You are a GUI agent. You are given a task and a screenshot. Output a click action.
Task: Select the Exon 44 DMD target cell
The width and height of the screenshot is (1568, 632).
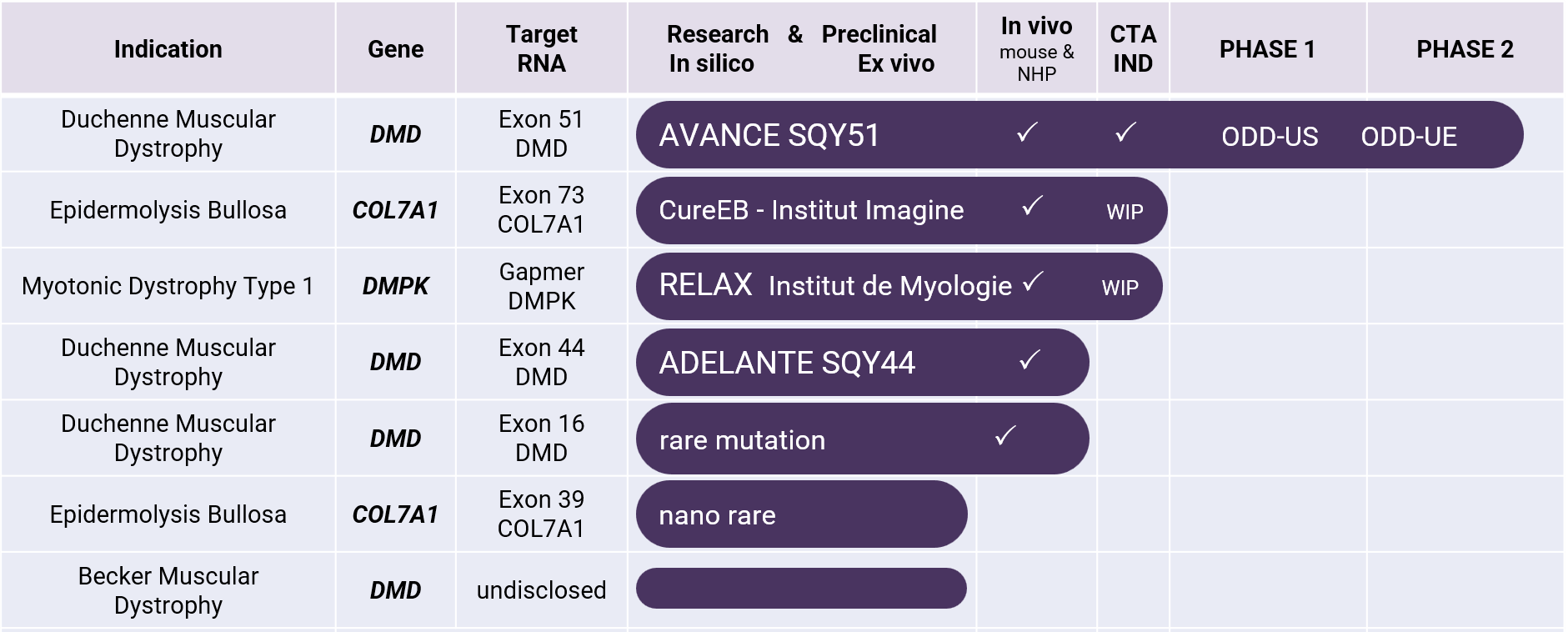click(x=542, y=362)
